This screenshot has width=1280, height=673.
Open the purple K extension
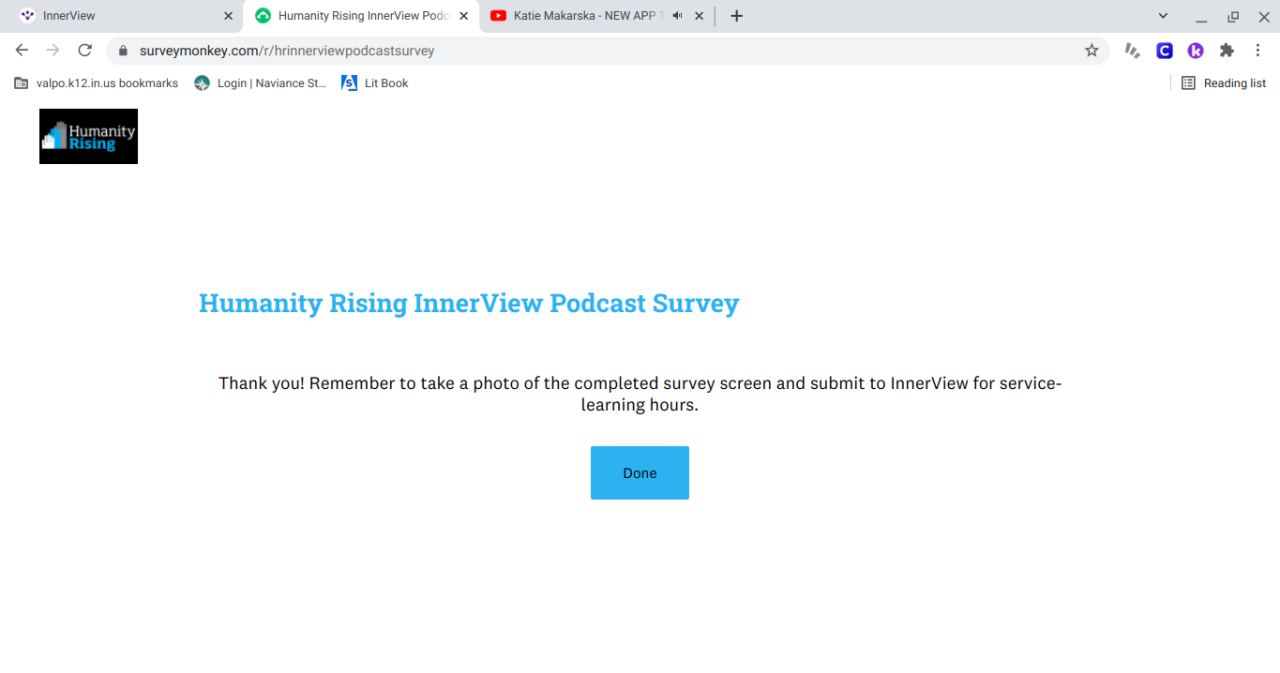(x=1195, y=50)
